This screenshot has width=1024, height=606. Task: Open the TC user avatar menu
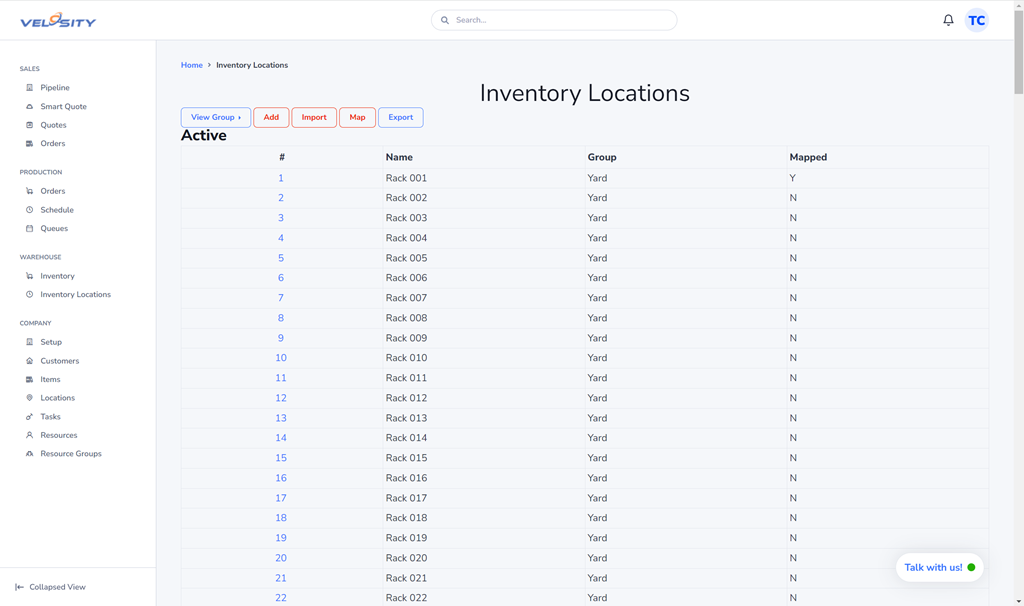(976, 20)
